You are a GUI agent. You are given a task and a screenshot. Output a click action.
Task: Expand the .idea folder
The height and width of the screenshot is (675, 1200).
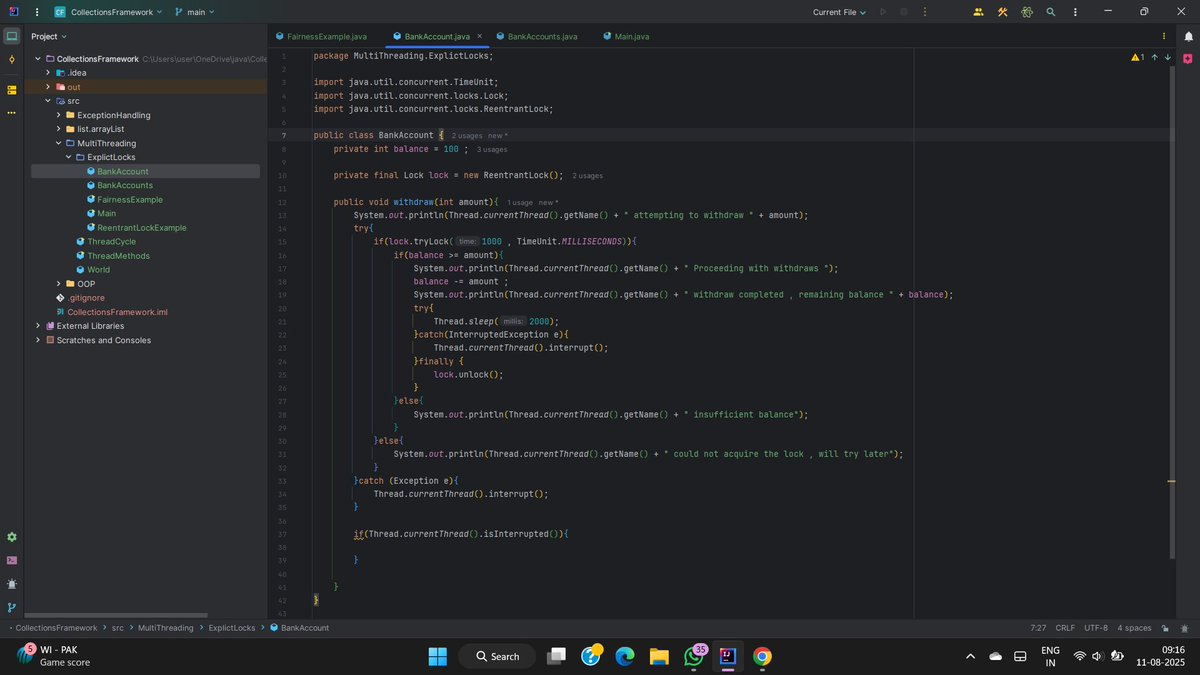tap(48, 73)
